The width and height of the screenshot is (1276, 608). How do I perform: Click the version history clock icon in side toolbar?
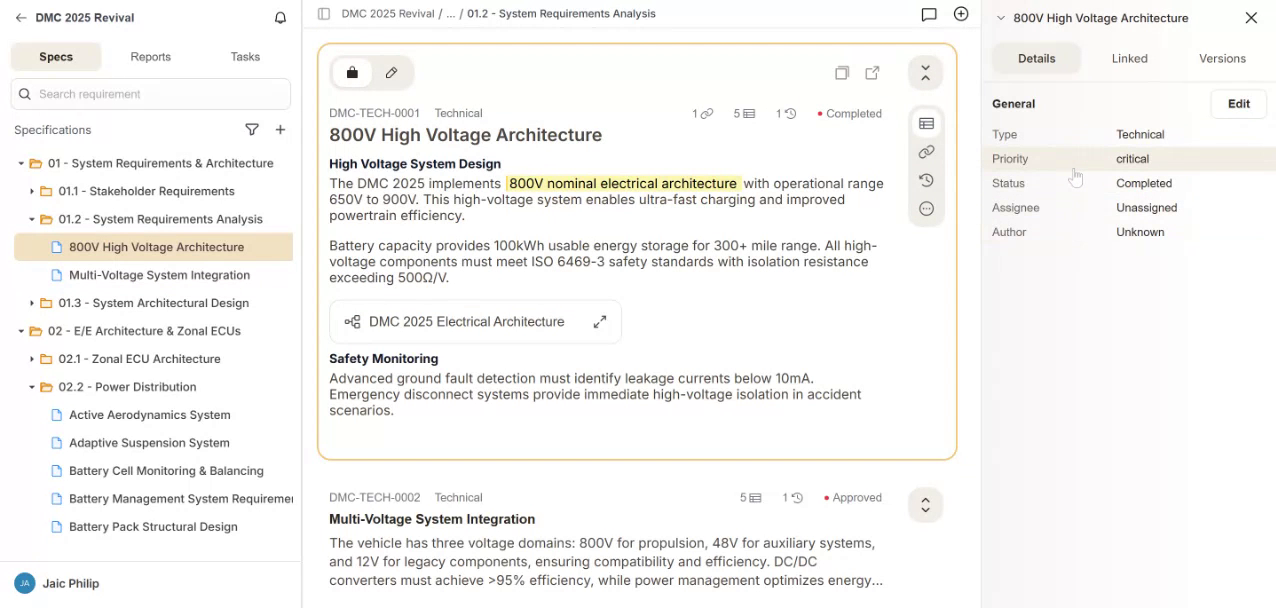(926, 181)
